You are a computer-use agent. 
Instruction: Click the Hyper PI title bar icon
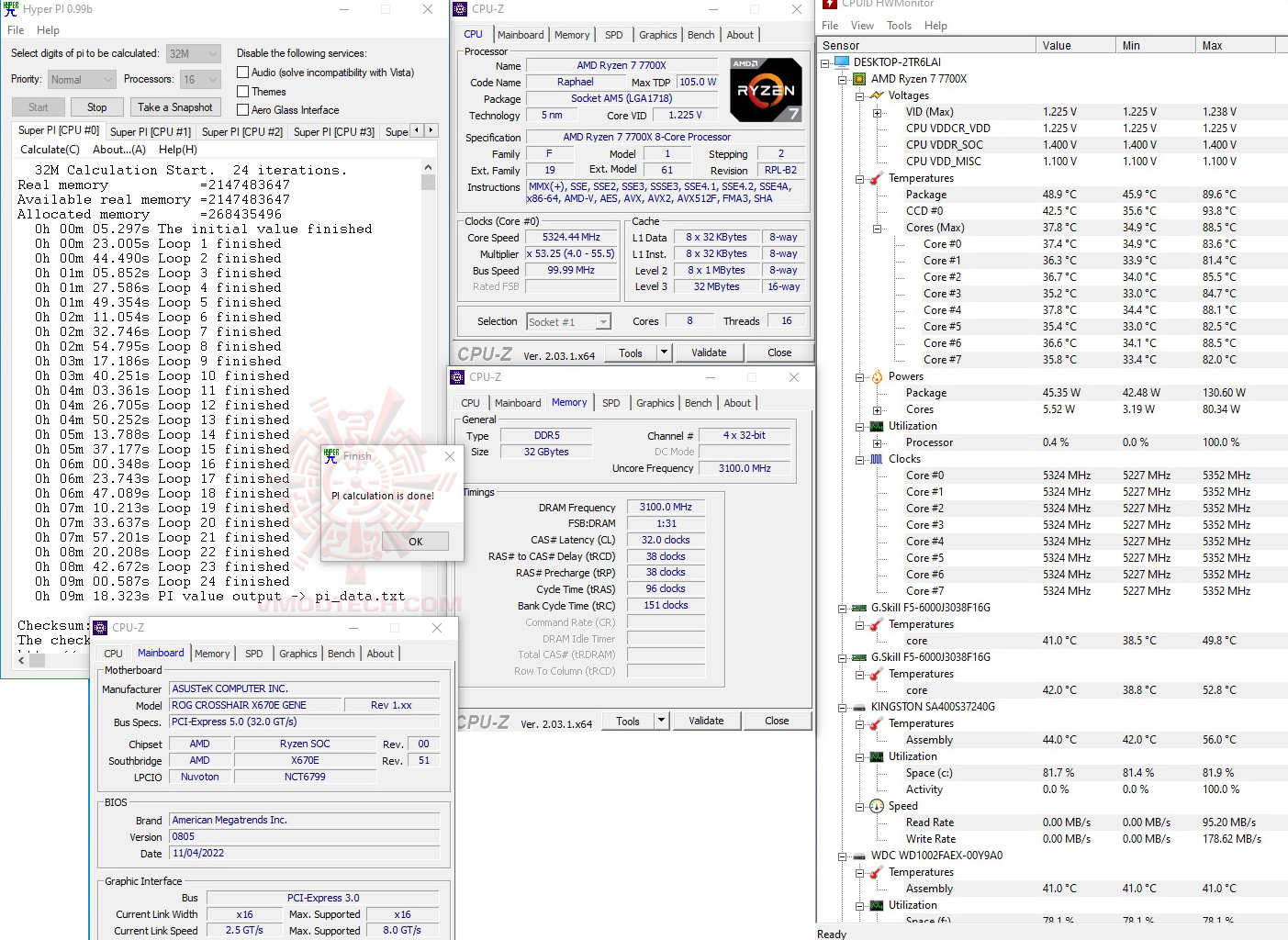pos(10,10)
